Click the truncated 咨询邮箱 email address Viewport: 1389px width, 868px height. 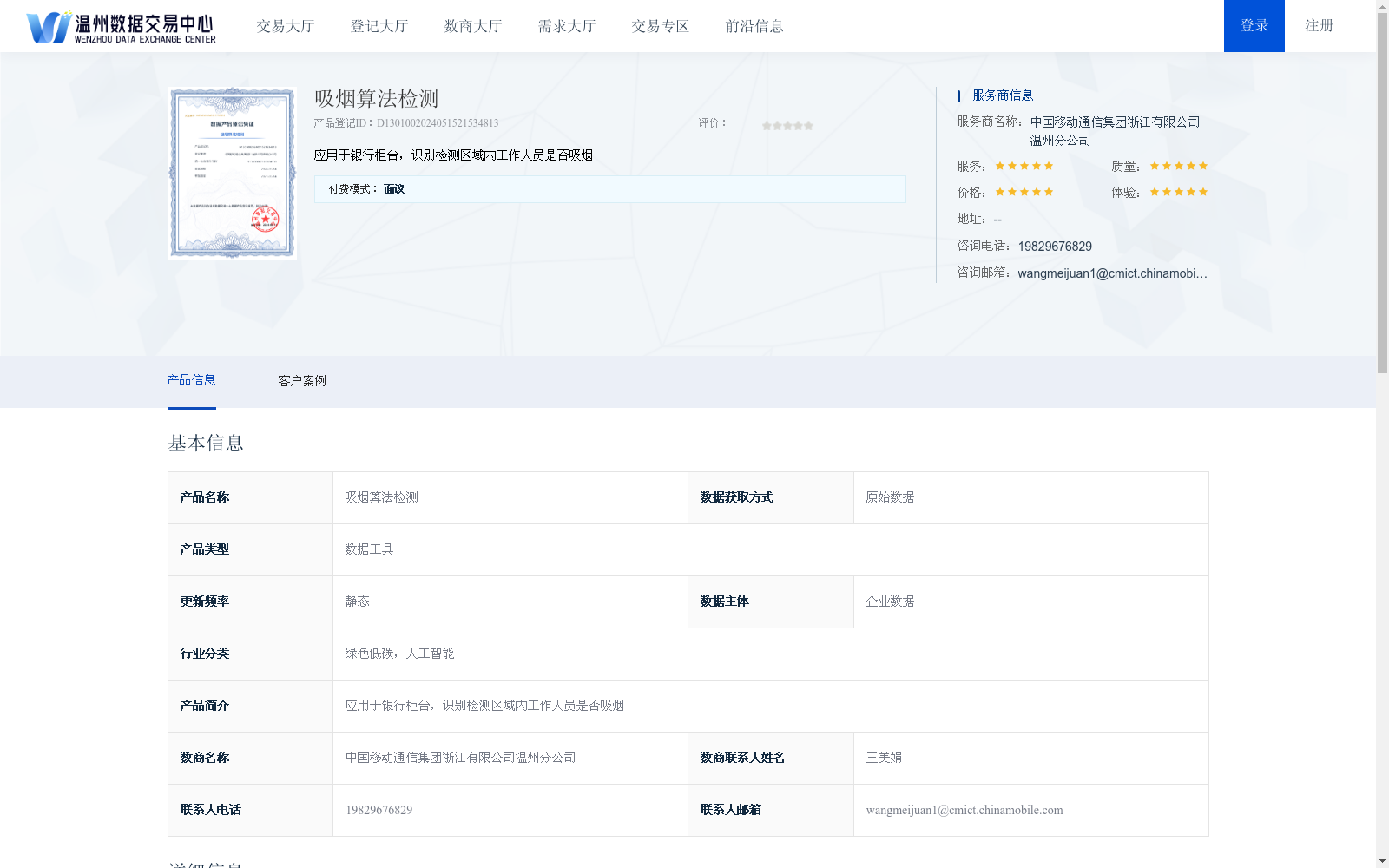click(1112, 273)
